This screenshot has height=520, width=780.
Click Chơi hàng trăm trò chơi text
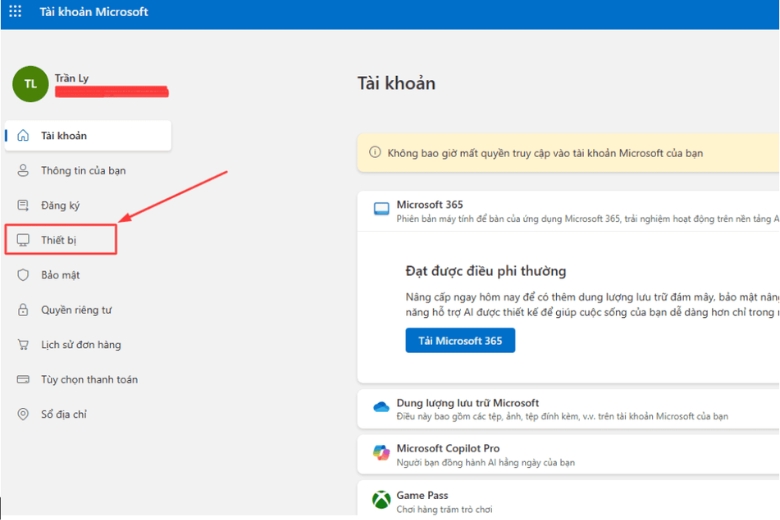tap(444, 509)
